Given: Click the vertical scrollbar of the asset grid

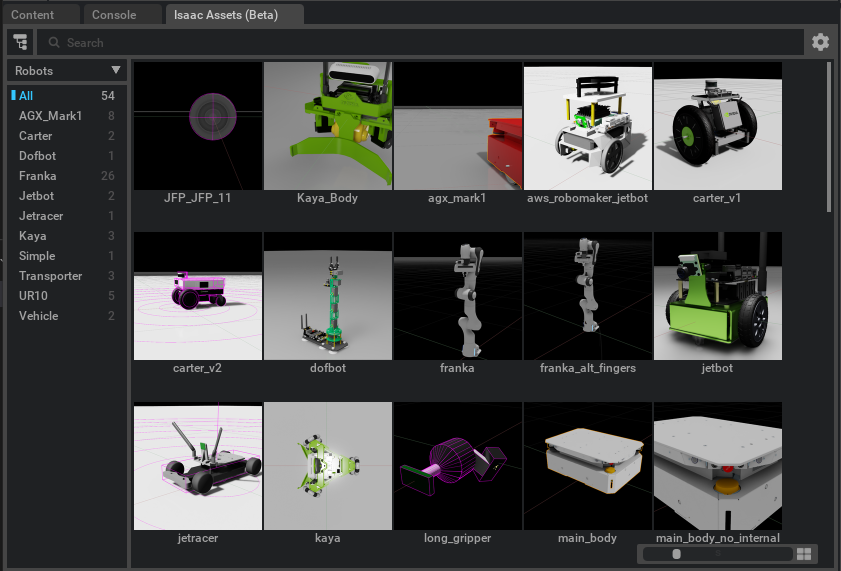Looking at the screenshot, I should point(829,137).
